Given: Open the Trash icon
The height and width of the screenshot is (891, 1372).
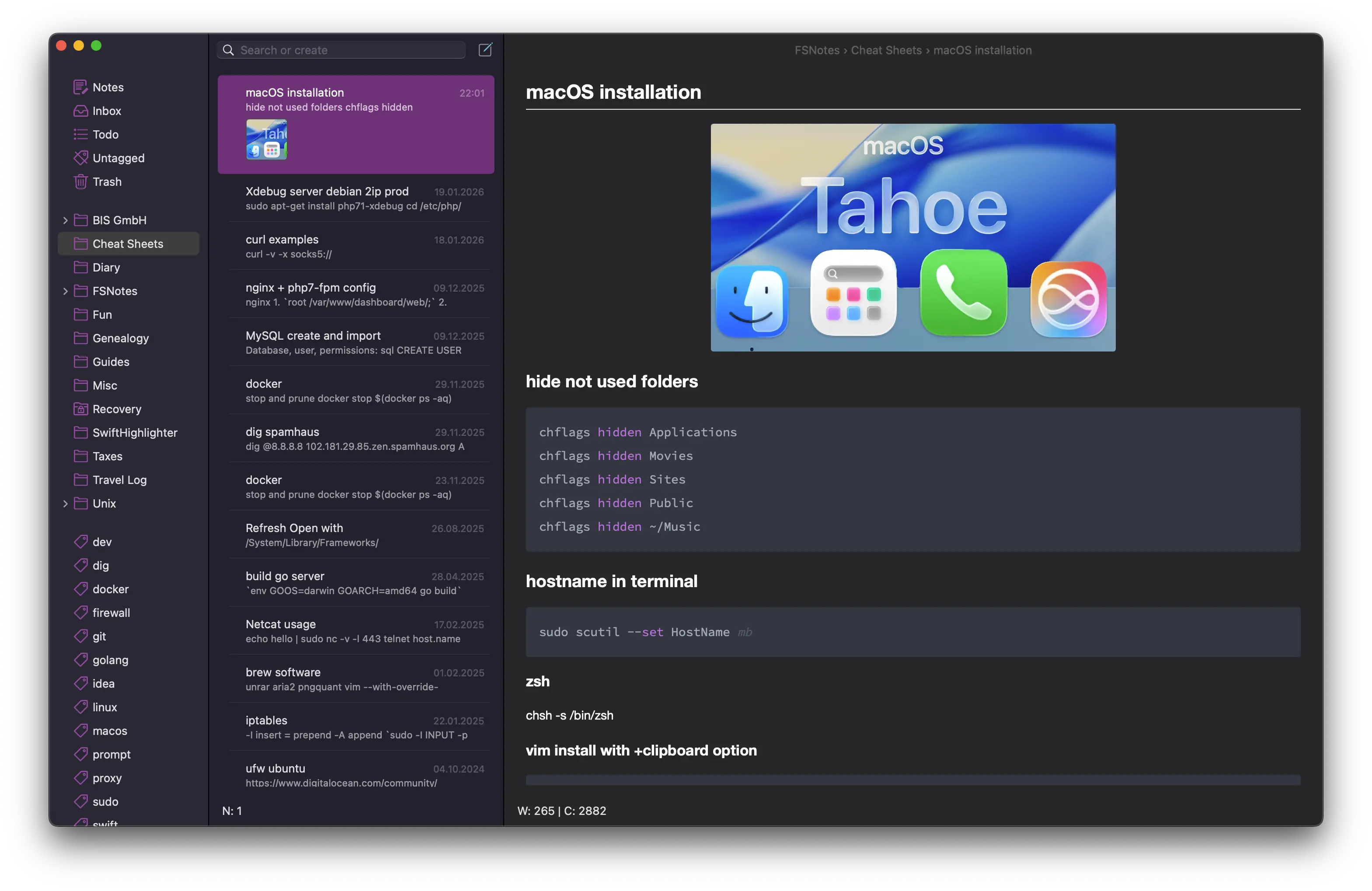Looking at the screenshot, I should point(80,181).
